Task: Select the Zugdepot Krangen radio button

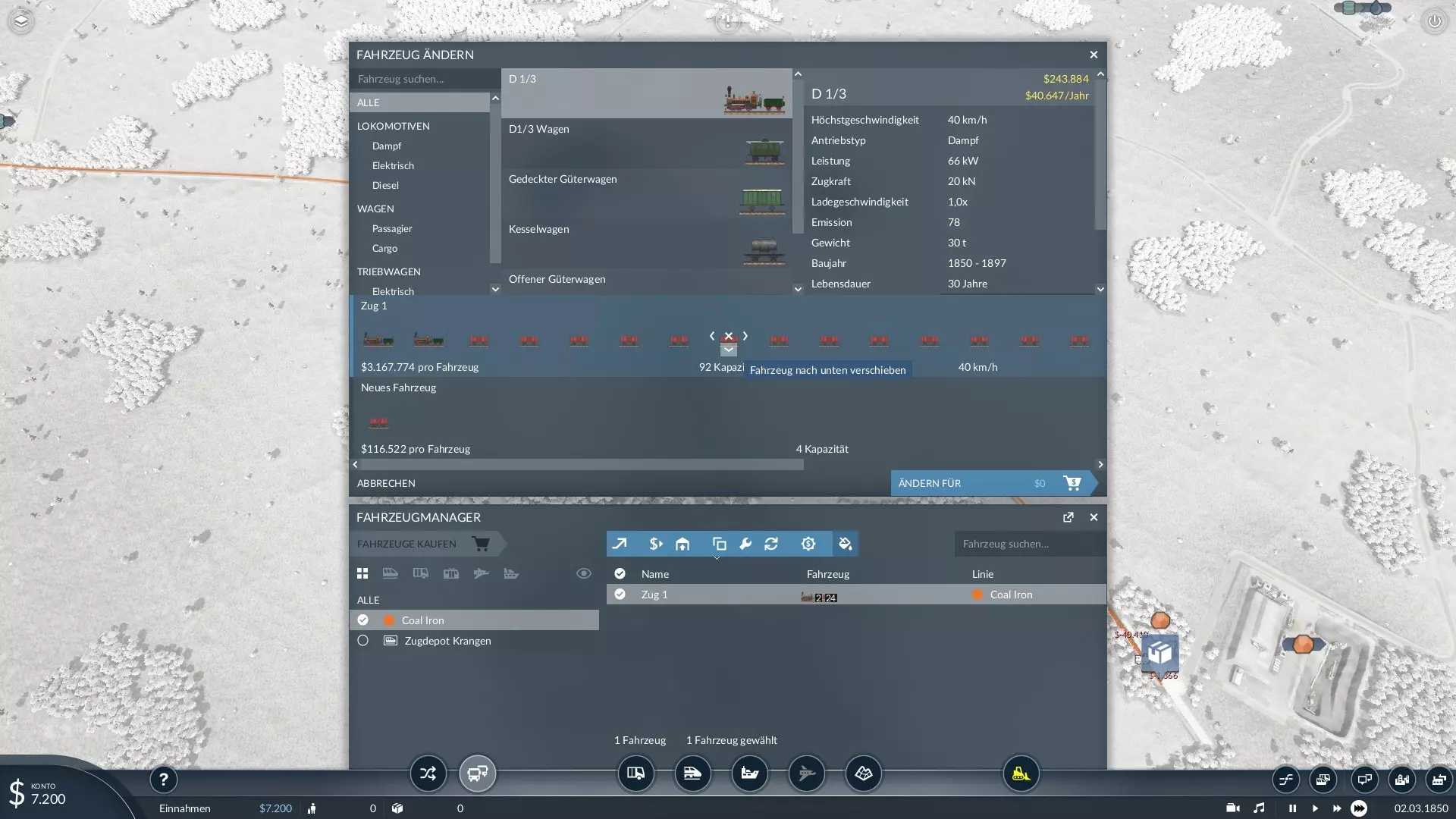Action: coord(363,641)
